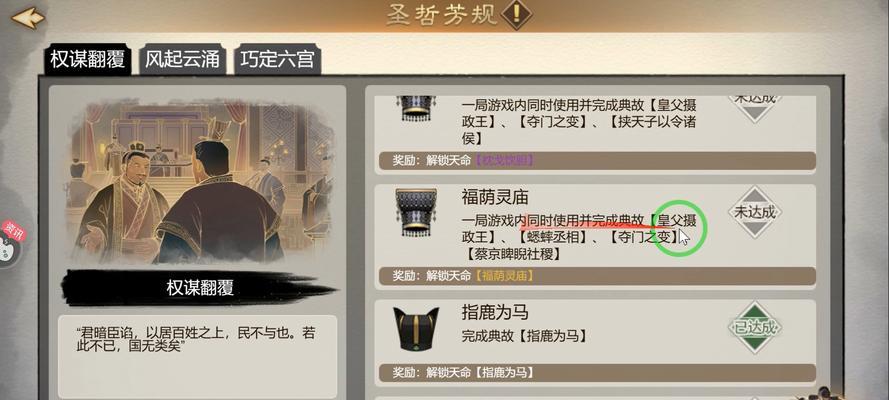Click the black cat-ear hat icon for 指鹿为马

click(416, 329)
